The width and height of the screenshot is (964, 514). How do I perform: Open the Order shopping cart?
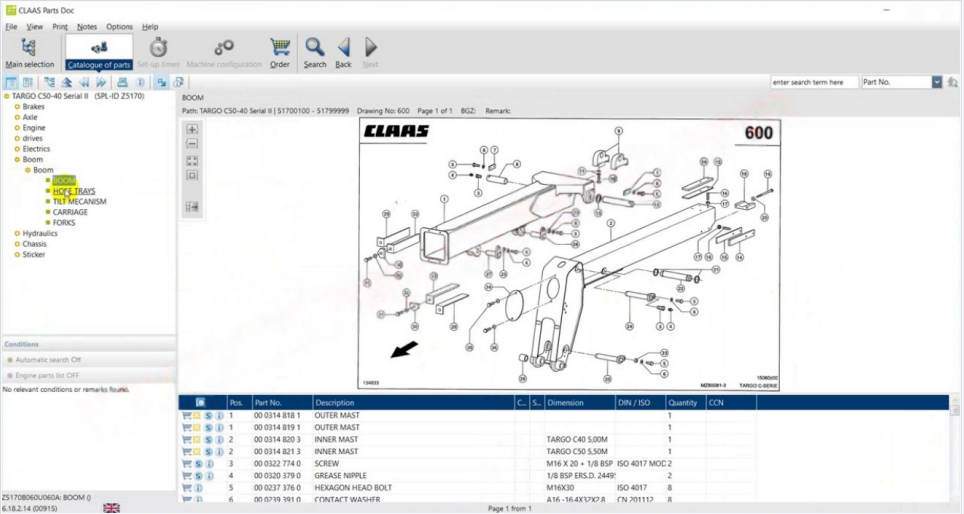coord(280,51)
